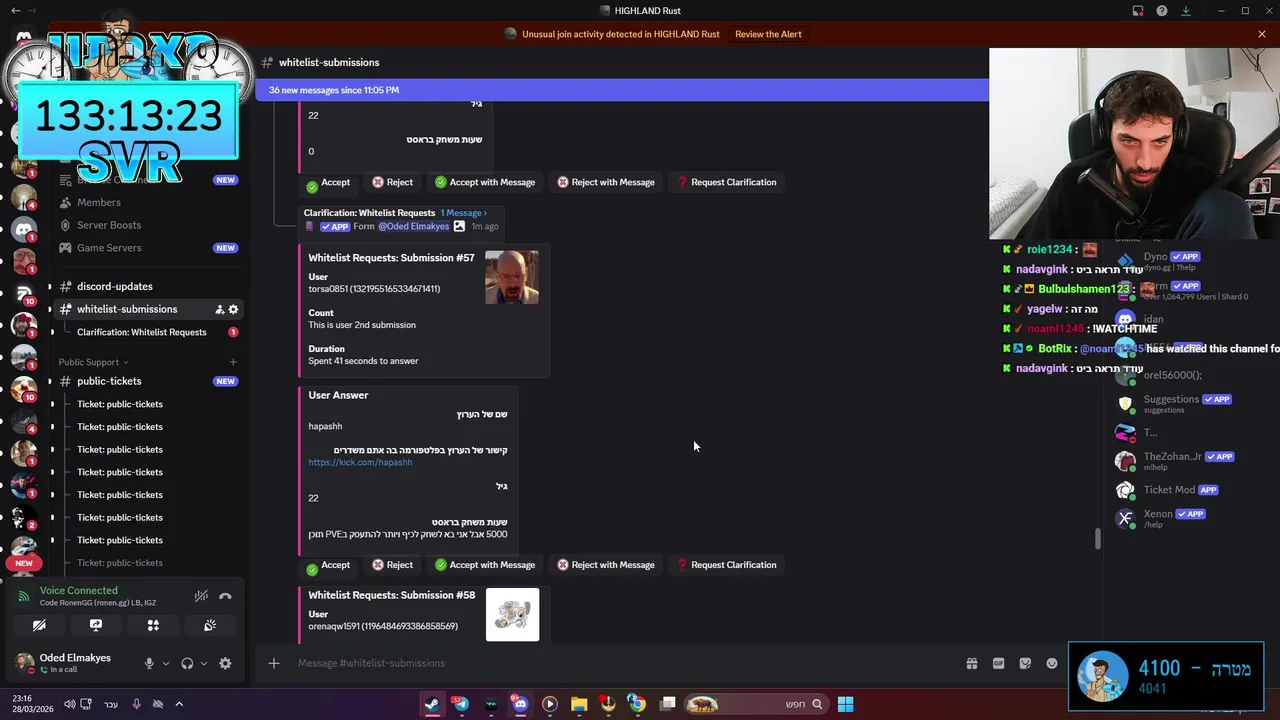This screenshot has height=720, width=1280.
Task: Open headphones output options dropdown
Action: click(204, 663)
